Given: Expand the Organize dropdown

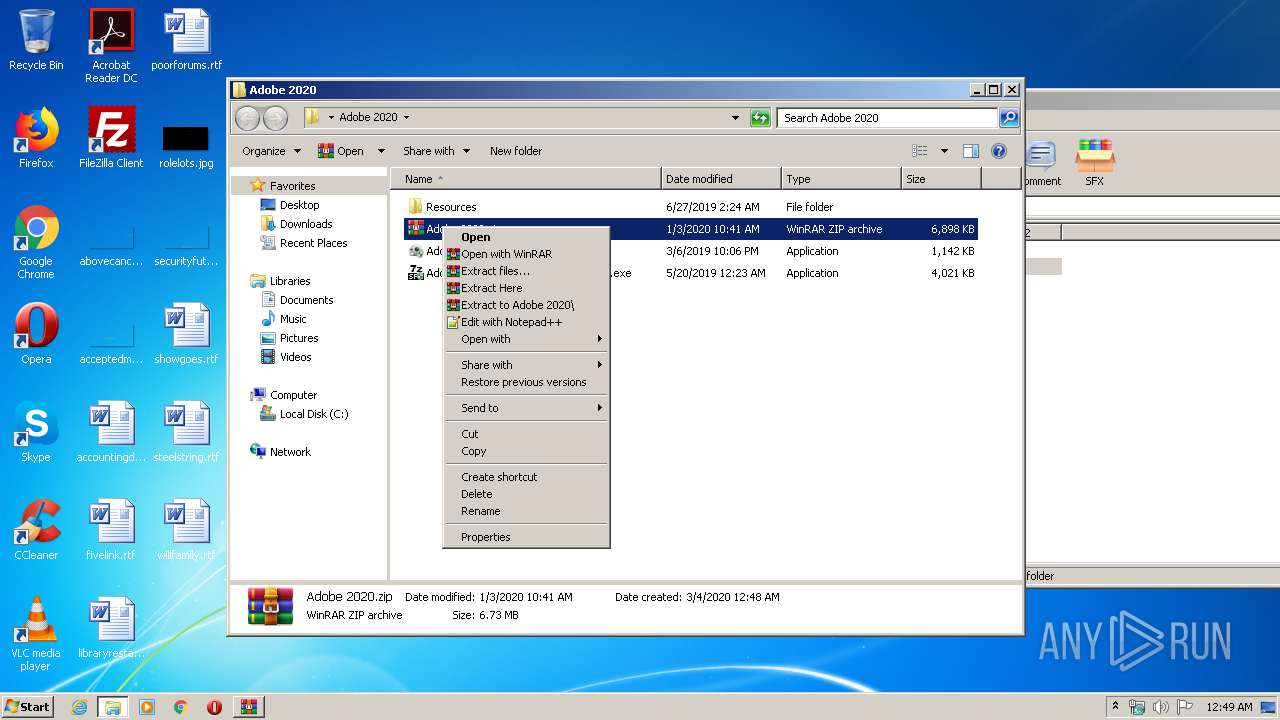Looking at the screenshot, I should coord(271,151).
